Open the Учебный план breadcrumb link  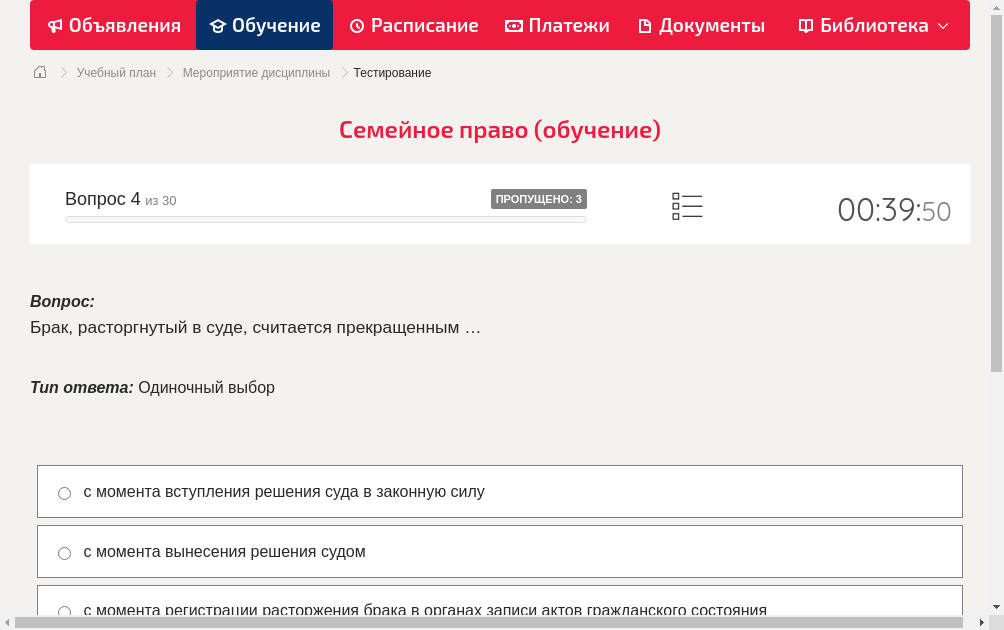(114, 72)
